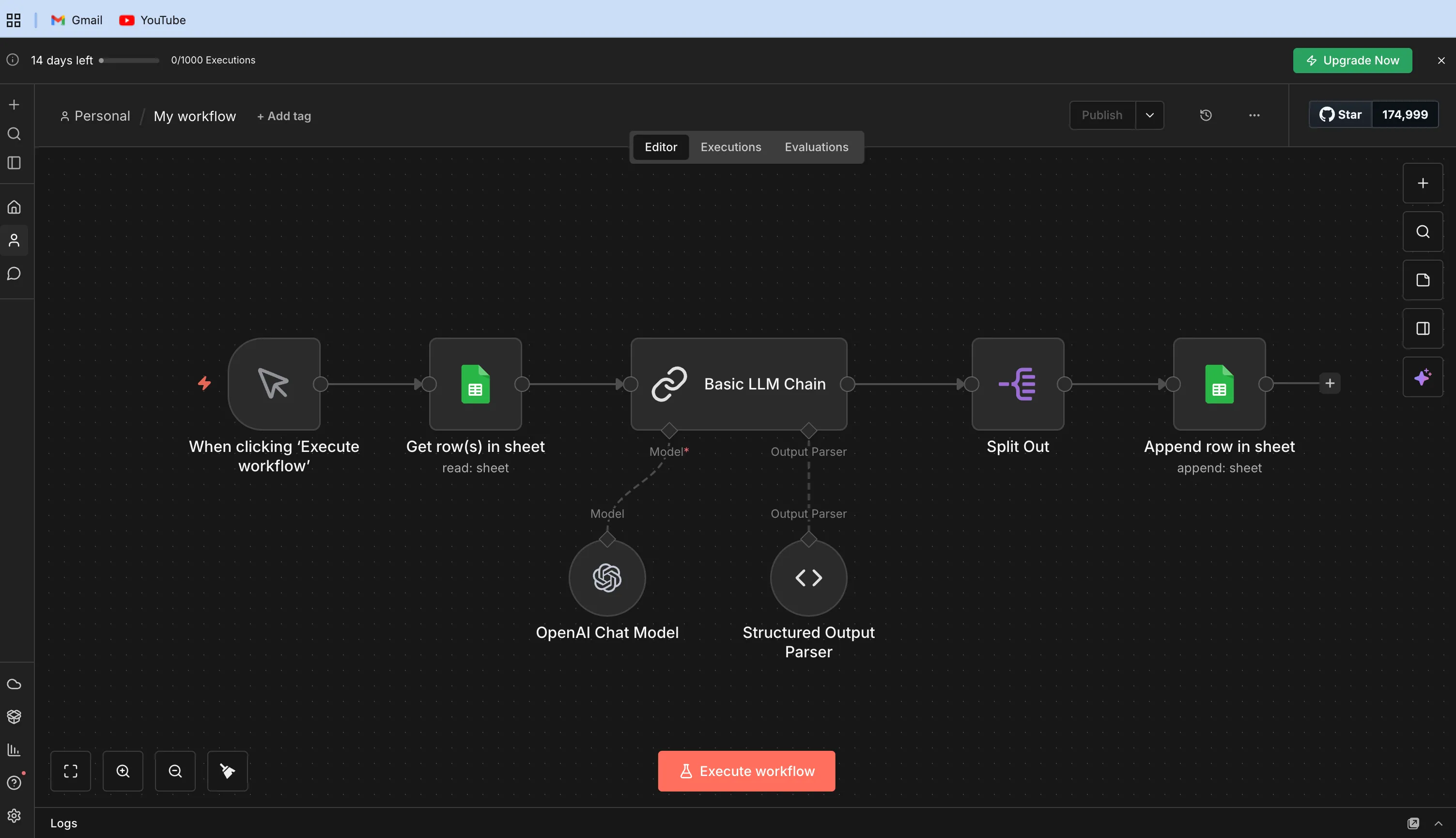Open workflow history clock icon
The width and height of the screenshot is (1456, 838).
pos(1206,115)
